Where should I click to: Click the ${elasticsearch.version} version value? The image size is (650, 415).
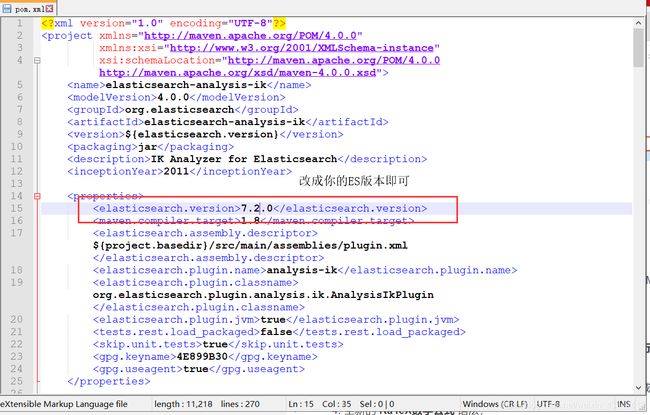[202, 134]
